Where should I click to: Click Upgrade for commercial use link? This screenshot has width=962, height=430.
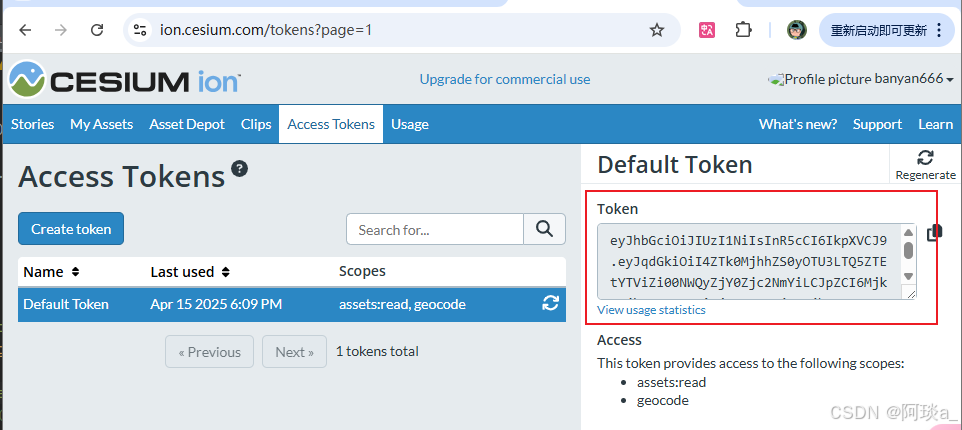pyautogui.click(x=505, y=79)
